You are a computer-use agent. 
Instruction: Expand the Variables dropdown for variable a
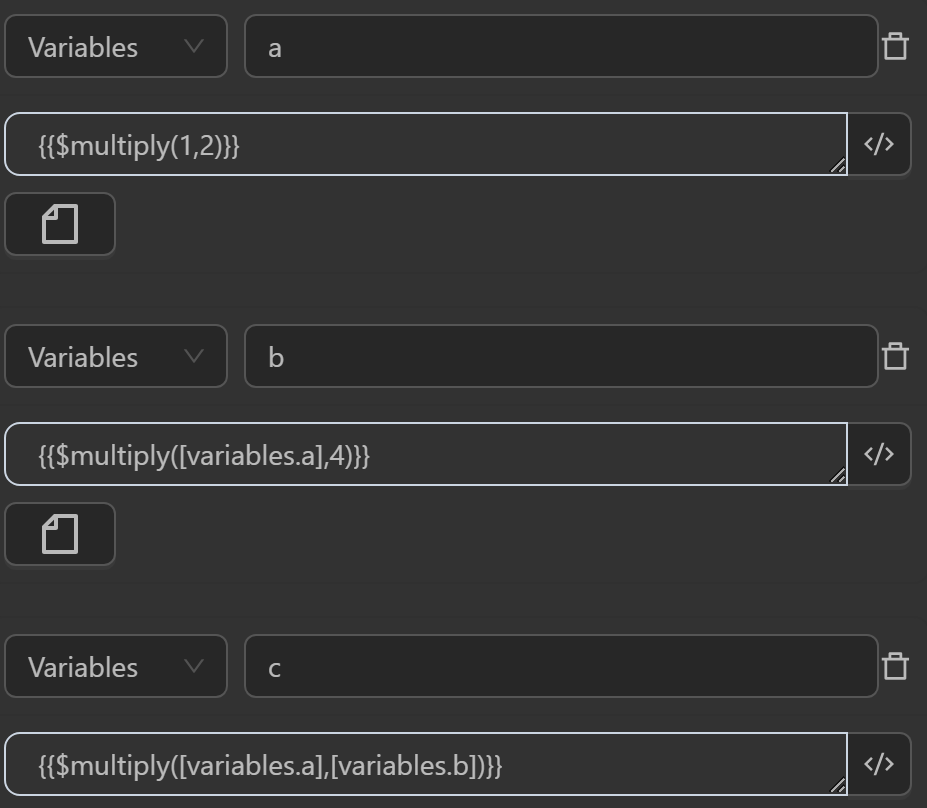coord(116,47)
